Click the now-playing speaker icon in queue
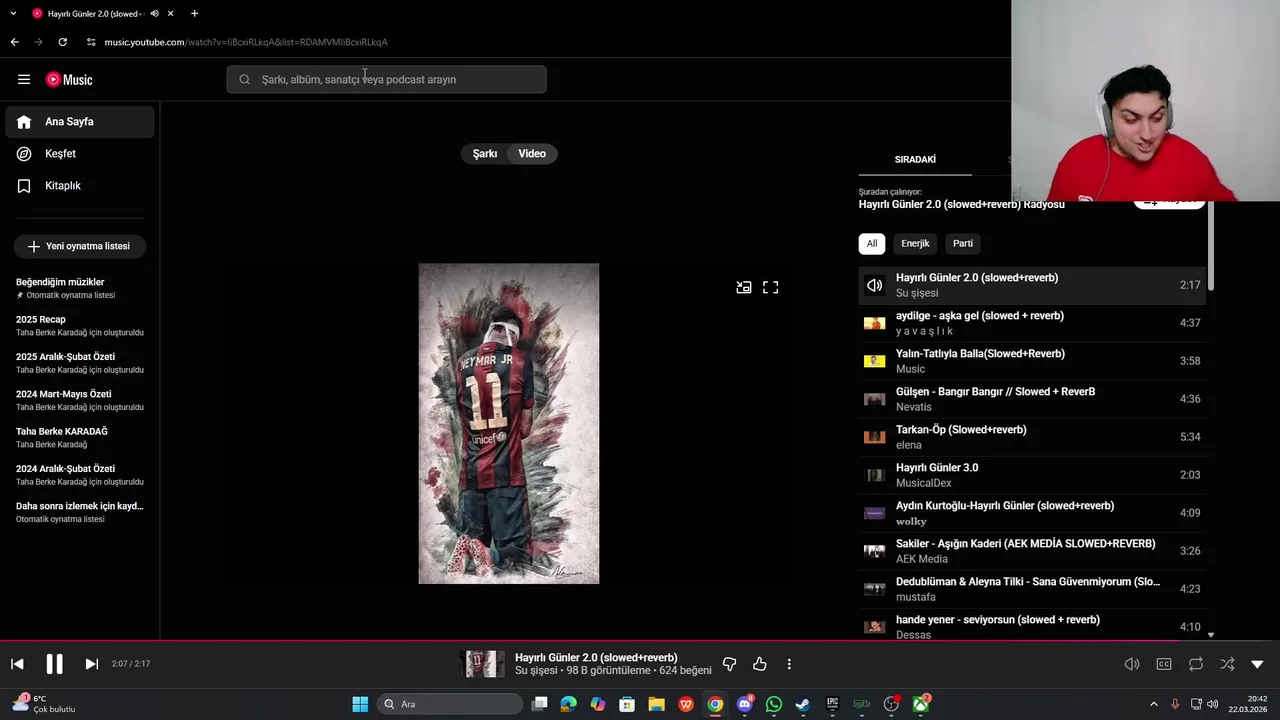Viewport: 1280px width, 720px height. [x=875, y=285]
